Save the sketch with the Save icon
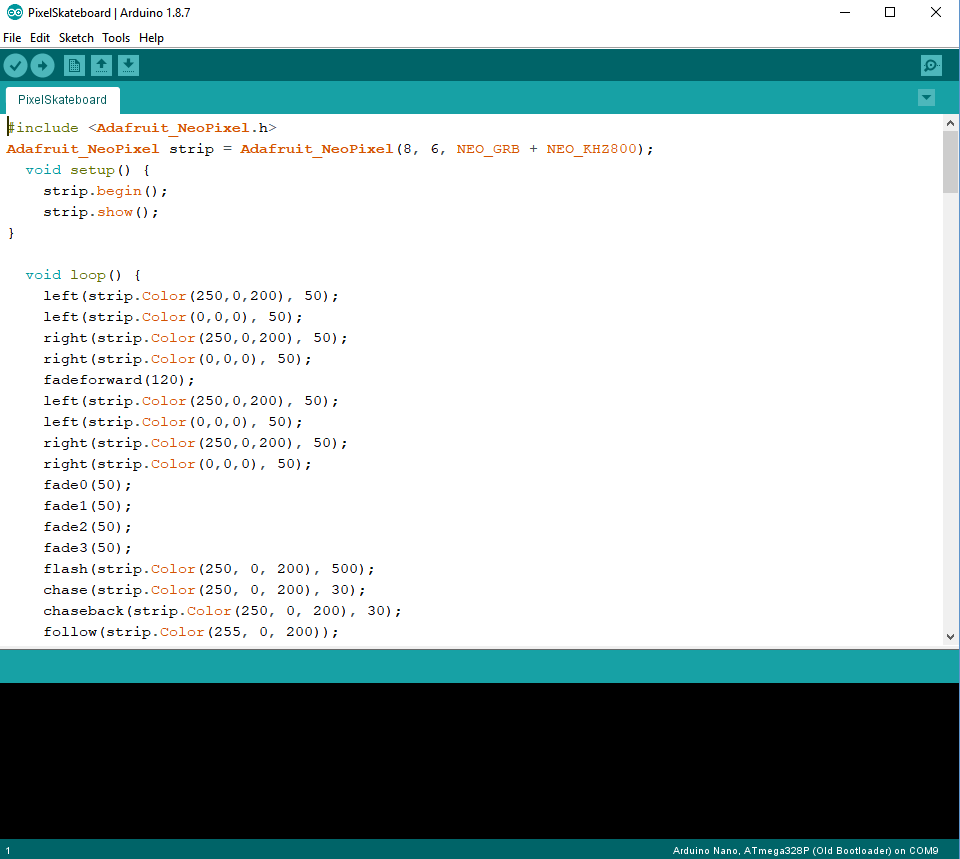This screenshot has width=960, height=859. (128, 66)
